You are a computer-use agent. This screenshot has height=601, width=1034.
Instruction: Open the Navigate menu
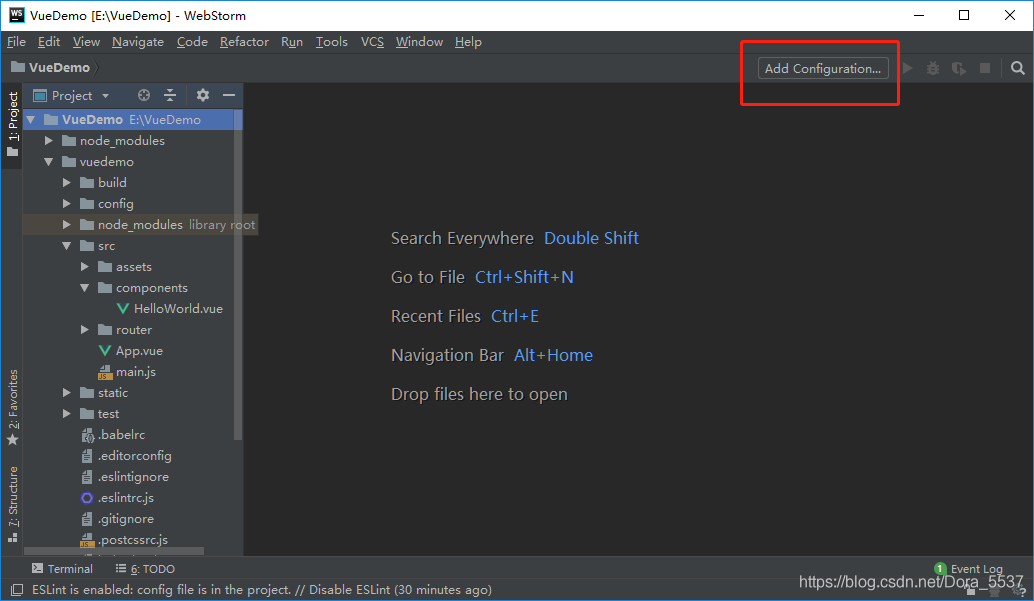click(138, 42)
